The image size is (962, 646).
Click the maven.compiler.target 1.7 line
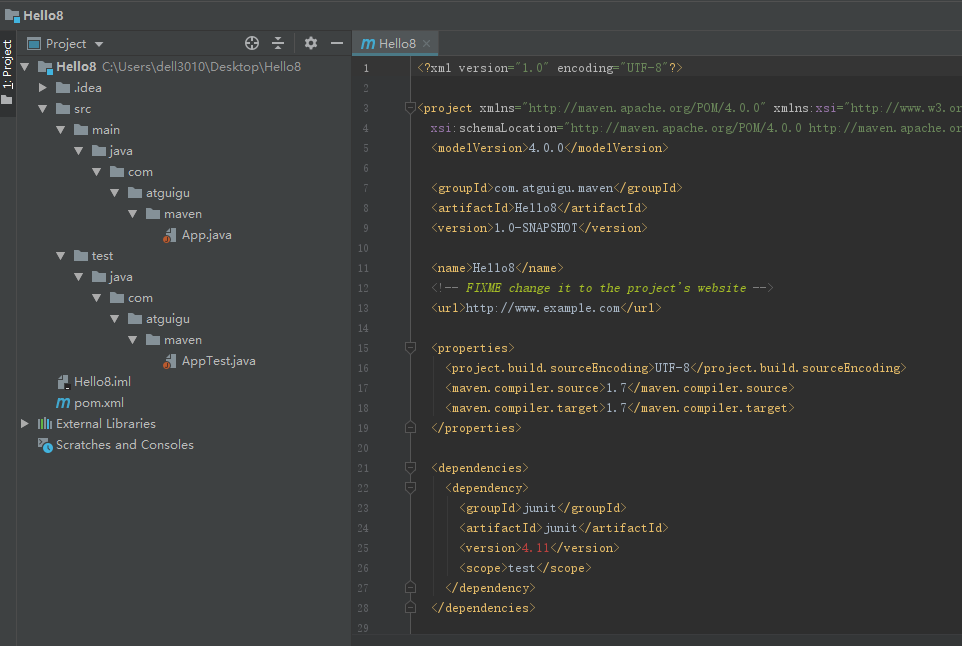[x=620, y=408]
